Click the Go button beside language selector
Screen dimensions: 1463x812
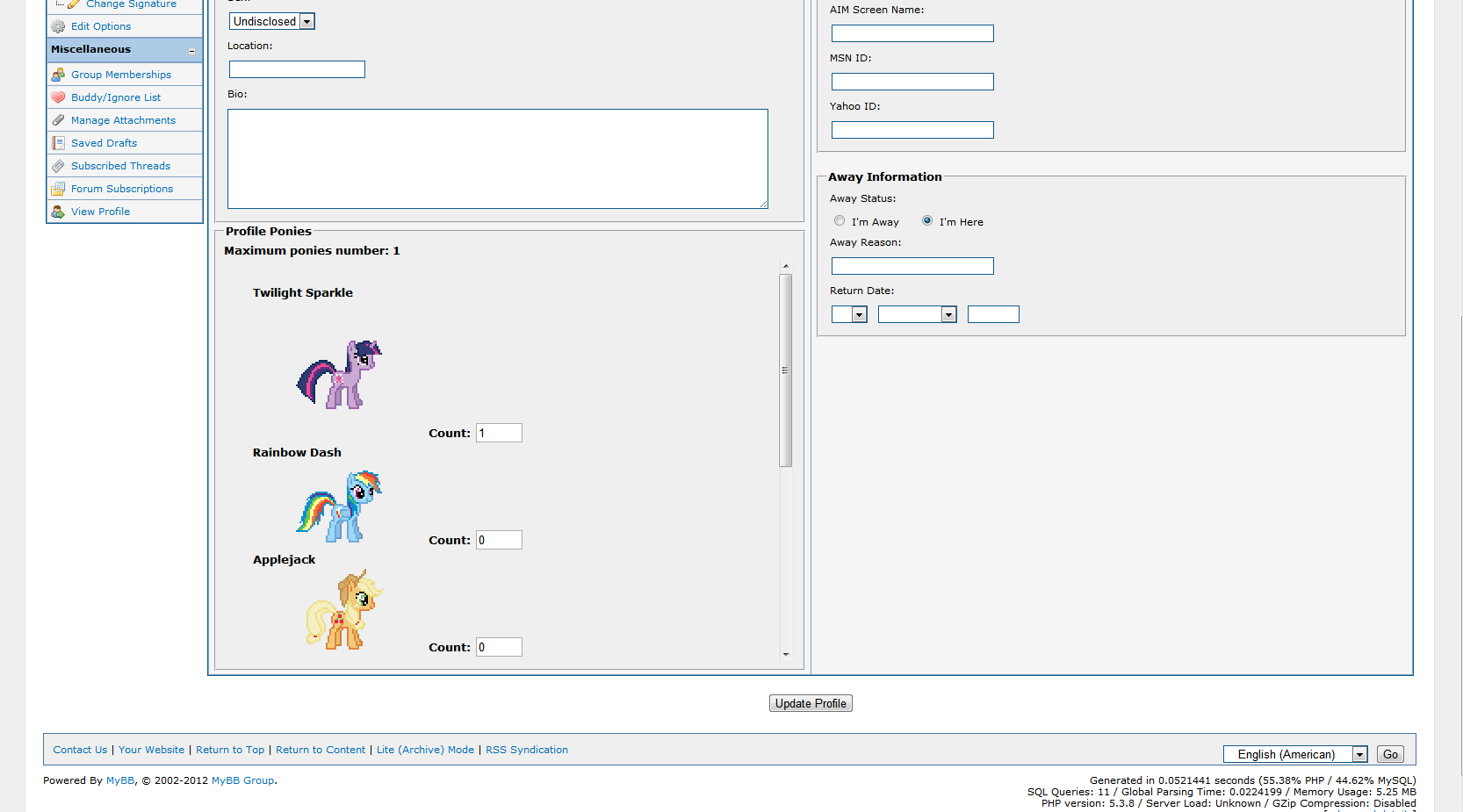click(x=1390, y=754)
